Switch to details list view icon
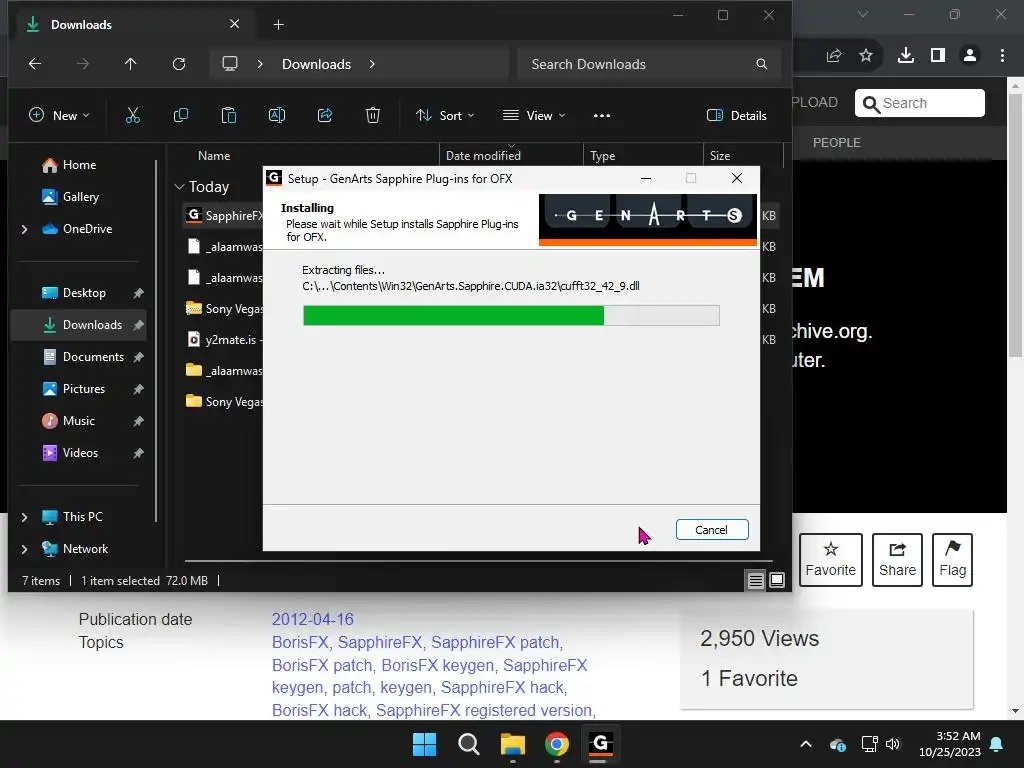This screenshot has height=768, width=1024. coord(756,580)
